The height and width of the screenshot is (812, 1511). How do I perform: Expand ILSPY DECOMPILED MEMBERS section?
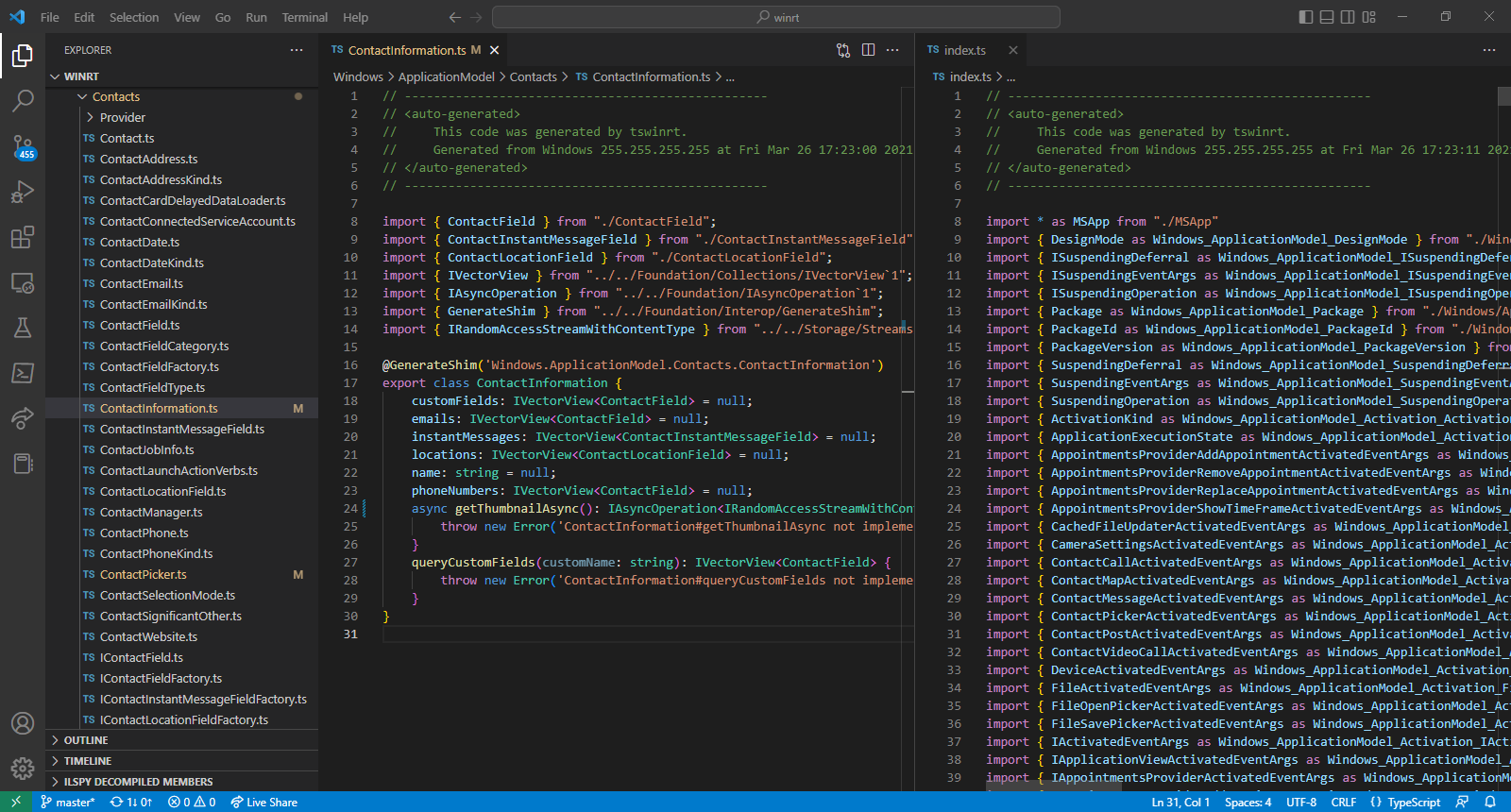(182, 782)
